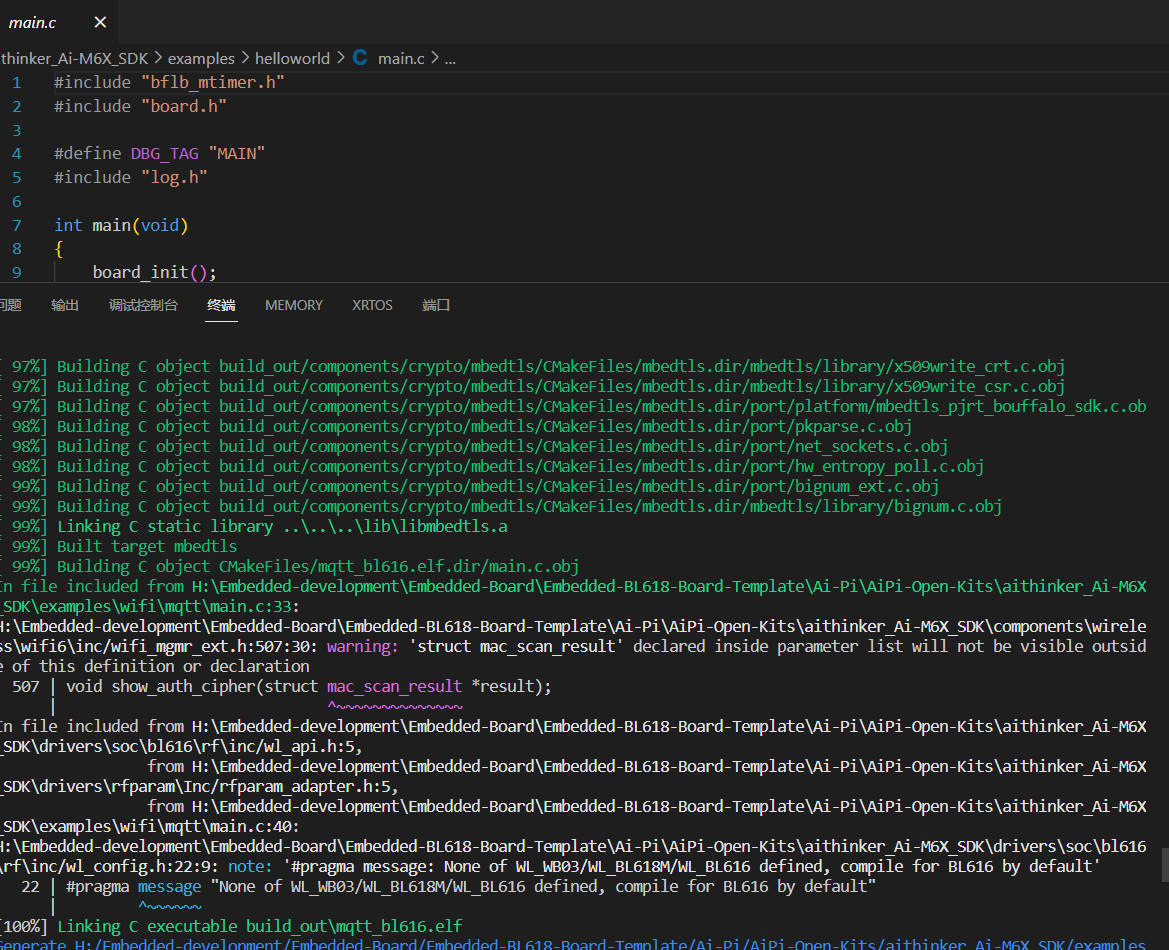Click the "log.h" include string
The image size is (1169, 950).
click(x=174, y=177)
